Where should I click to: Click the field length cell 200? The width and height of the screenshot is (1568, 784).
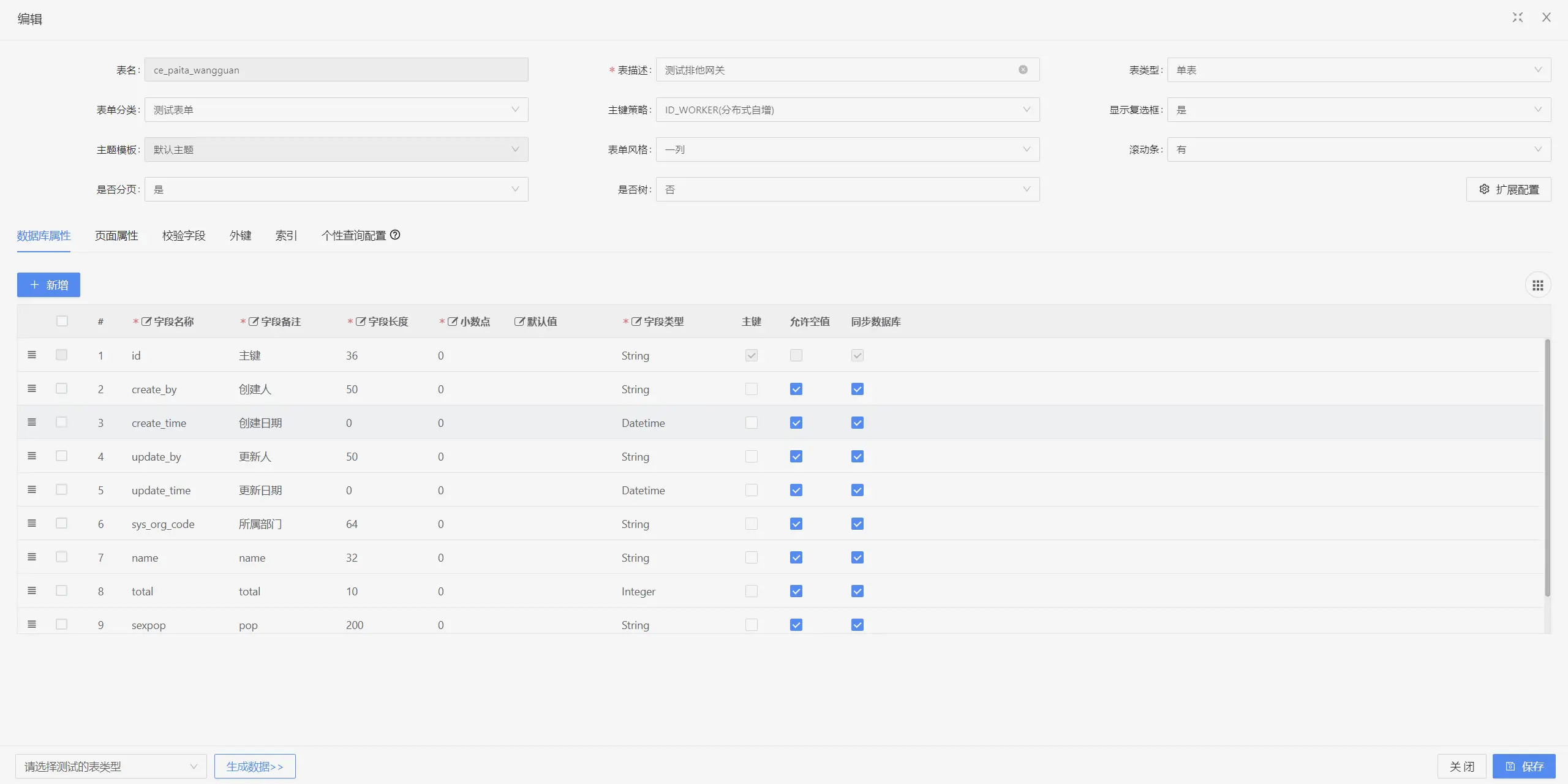(x=355, y=625)
